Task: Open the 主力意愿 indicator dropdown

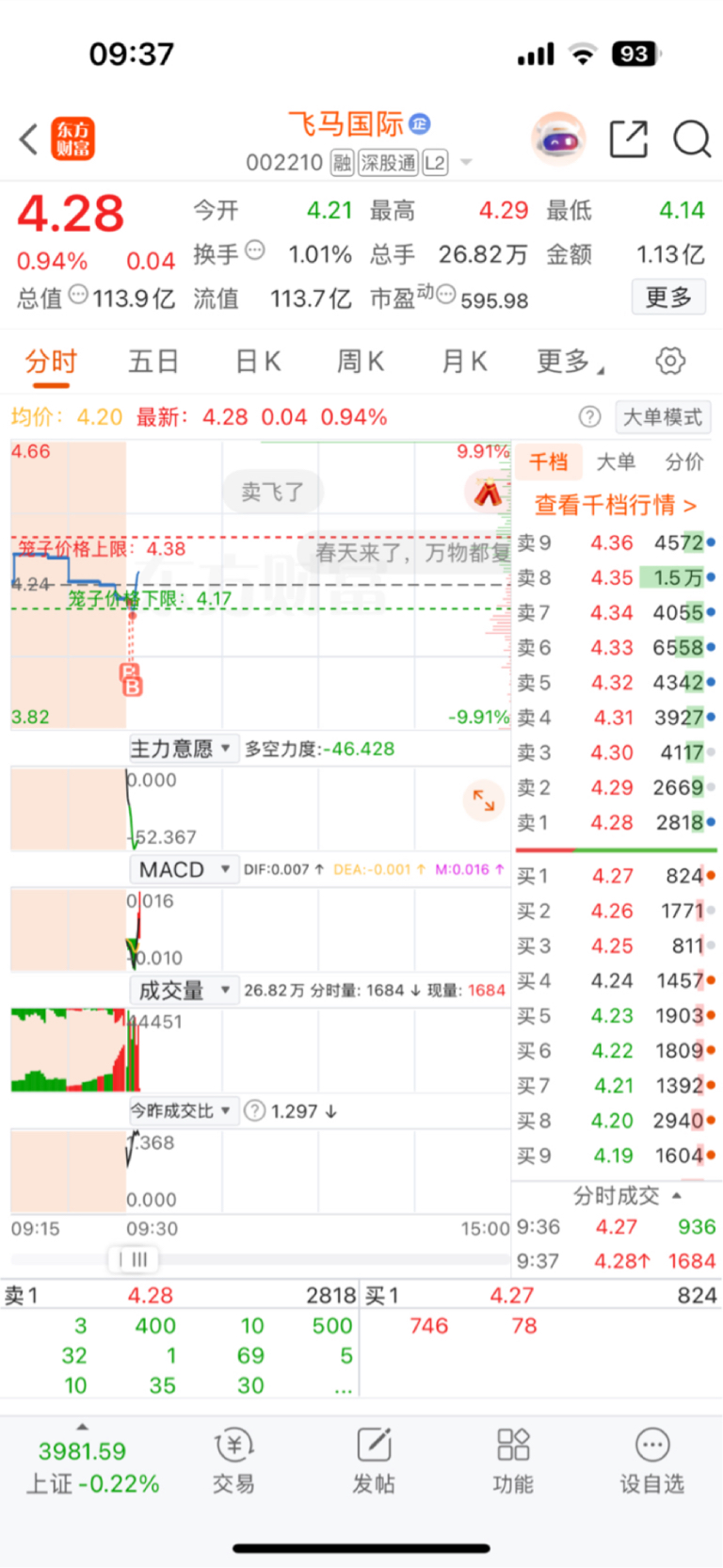Action: coord(183,750)
